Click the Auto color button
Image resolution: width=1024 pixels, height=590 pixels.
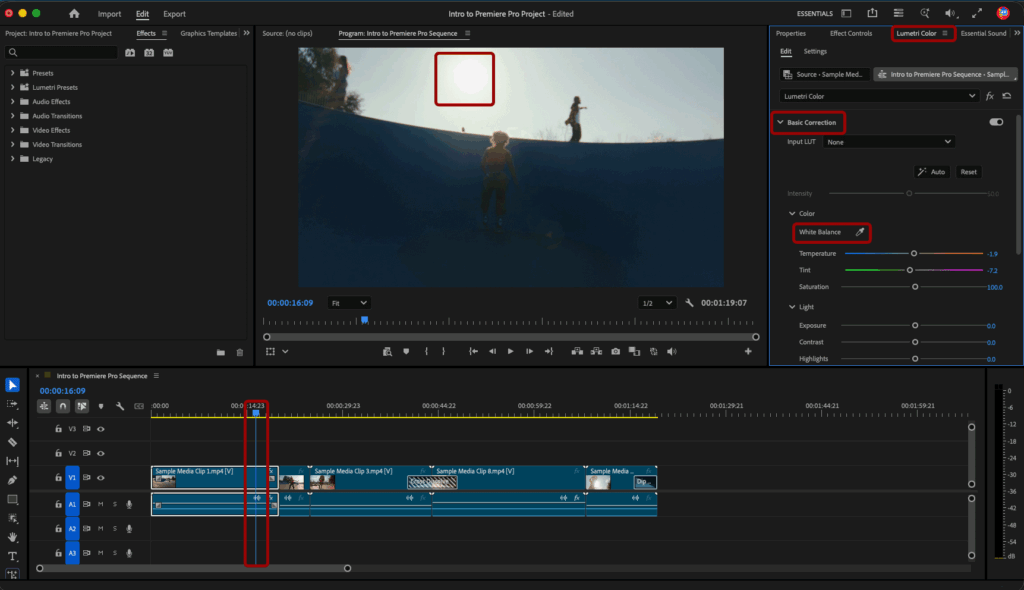click(931, 172)
